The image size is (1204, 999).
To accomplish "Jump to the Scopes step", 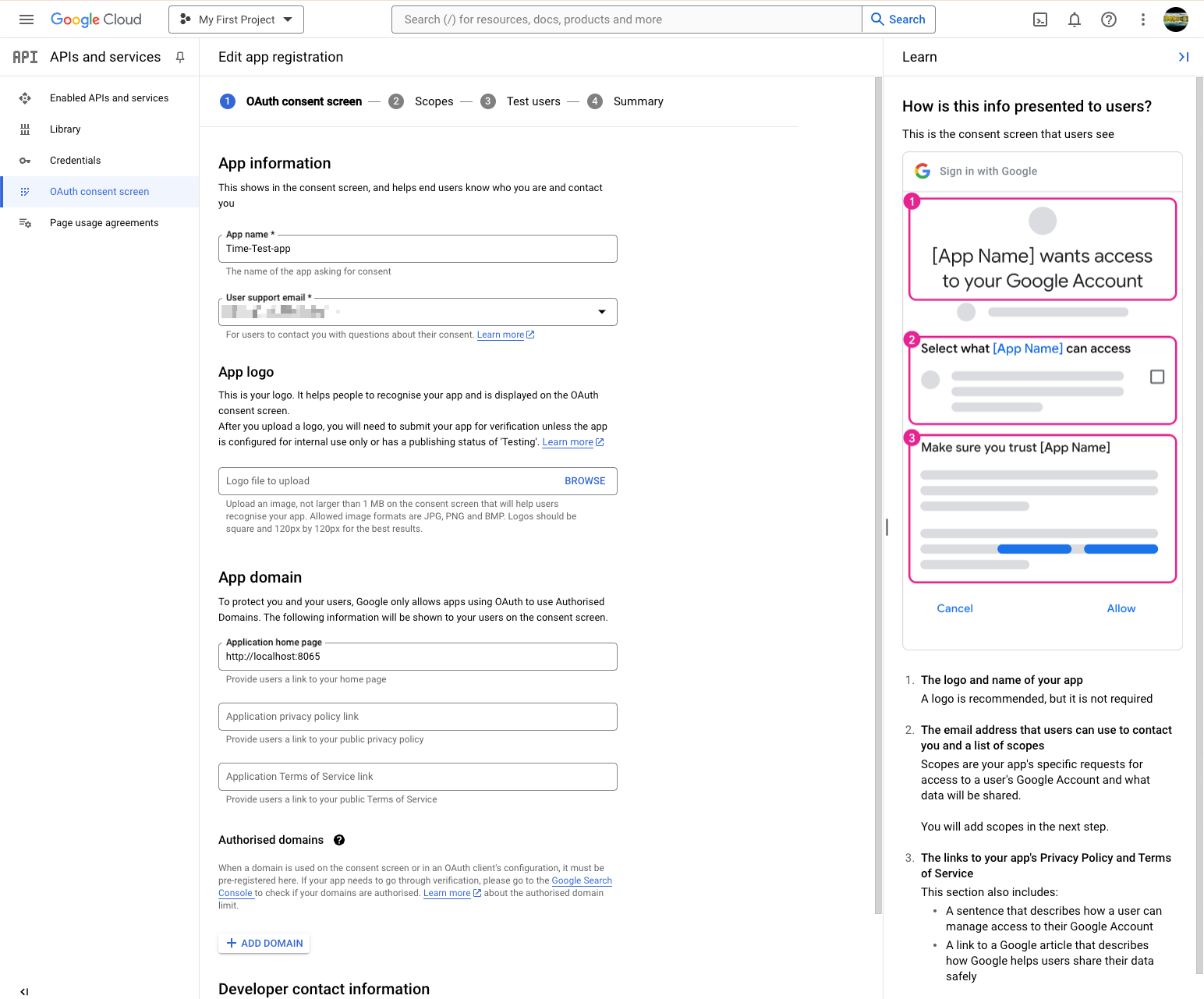I will click(421, 101).
